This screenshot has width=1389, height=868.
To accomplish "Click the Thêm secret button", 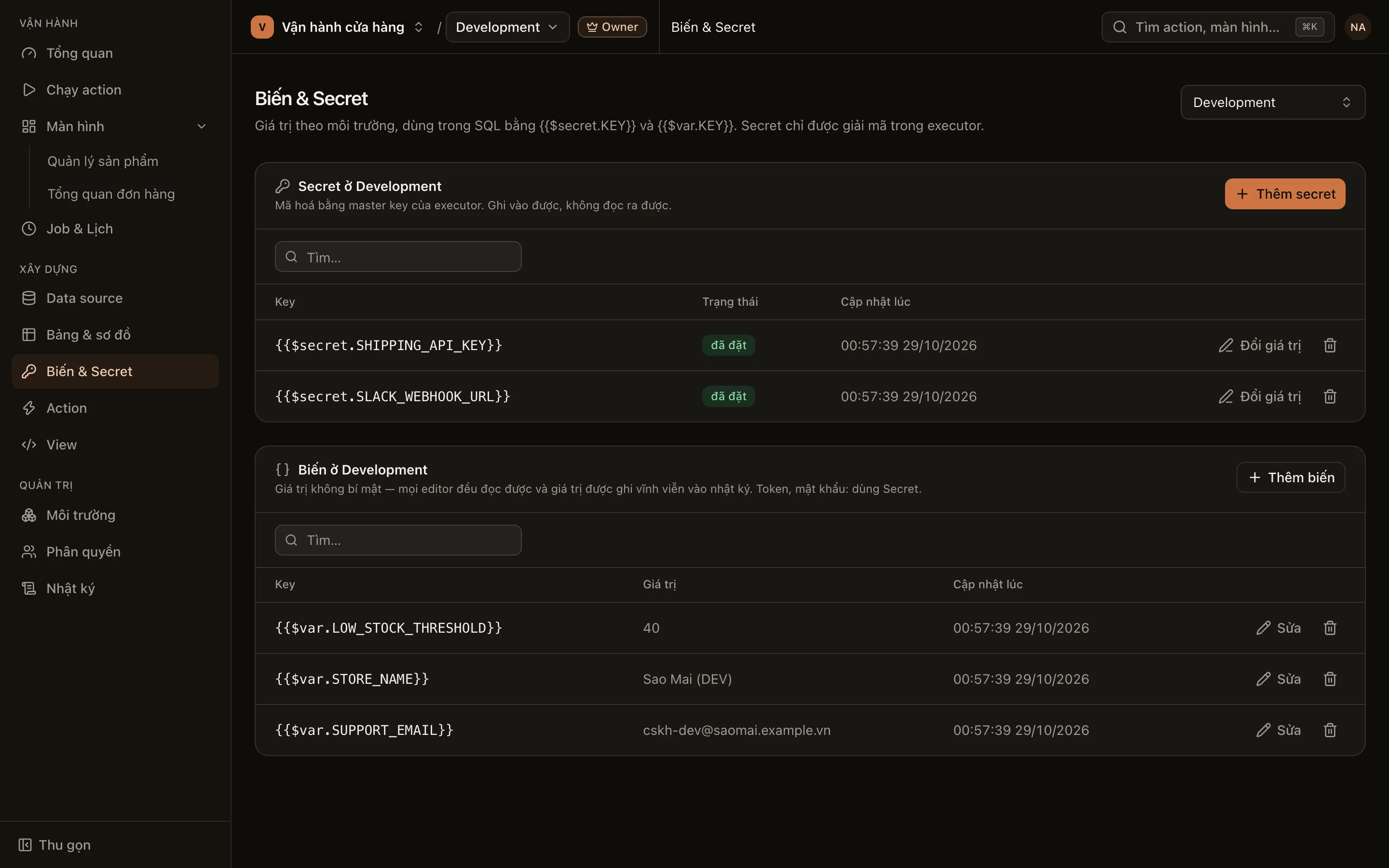I will pos(1284,194).
